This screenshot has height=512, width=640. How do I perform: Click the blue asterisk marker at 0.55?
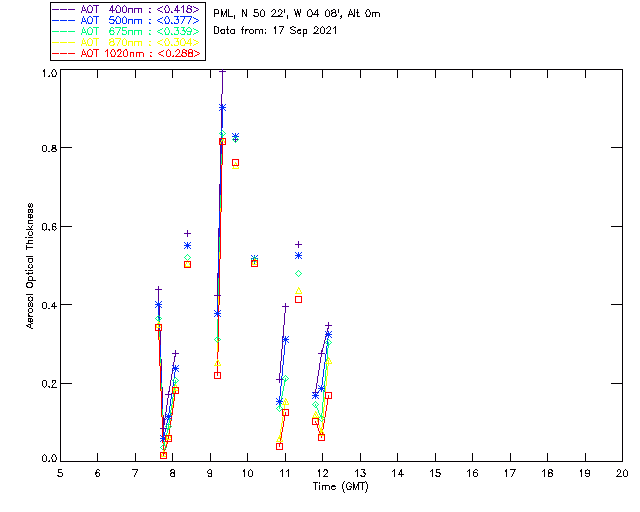point(187,245)
